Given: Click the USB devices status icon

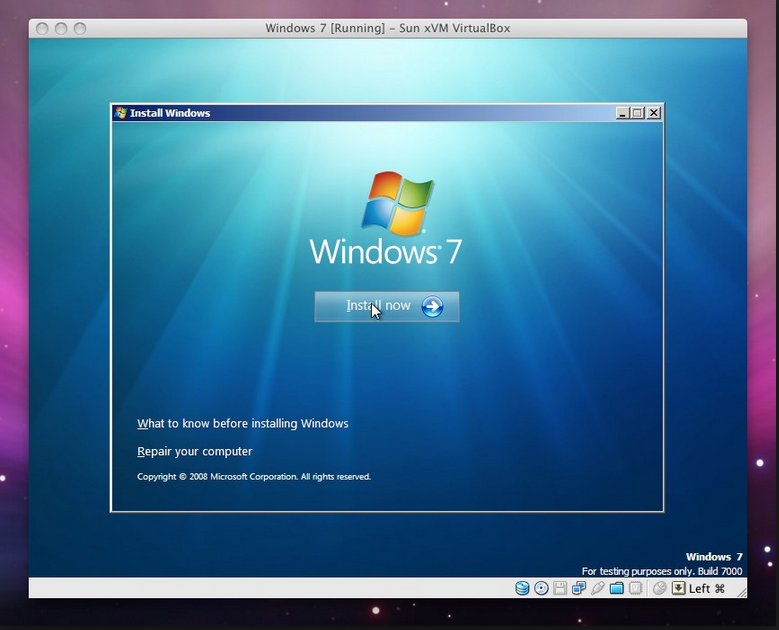Looking at the screenshot, I should coord(598,588).
